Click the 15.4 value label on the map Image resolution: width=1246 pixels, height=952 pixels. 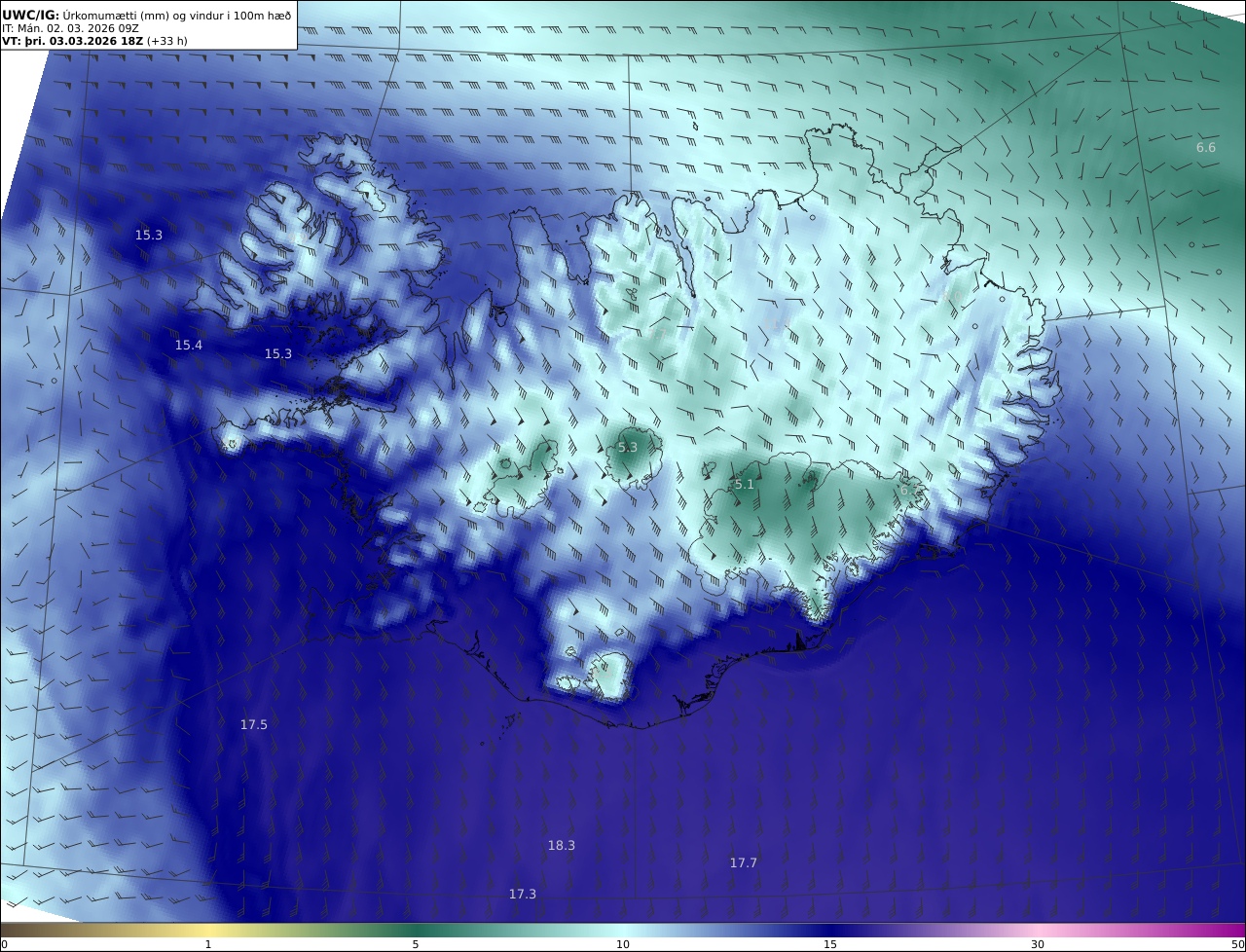click(189, 346)
